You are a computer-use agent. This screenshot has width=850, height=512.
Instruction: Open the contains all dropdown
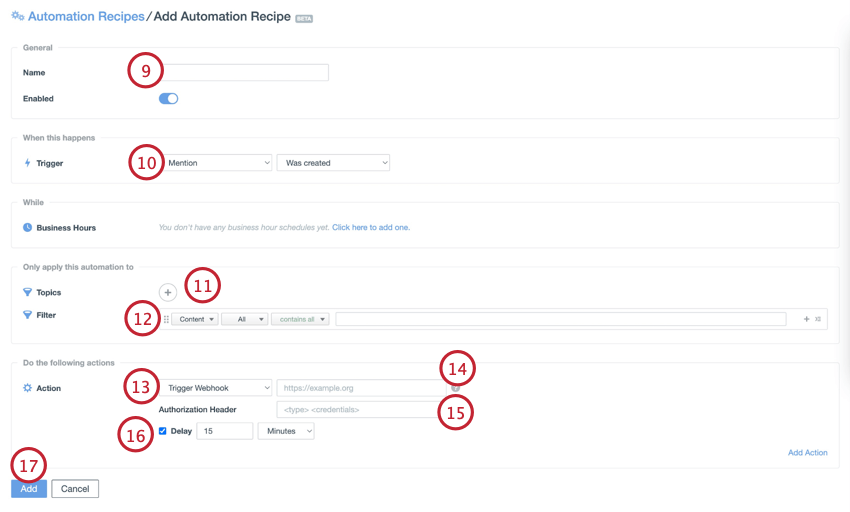[300, 319]
